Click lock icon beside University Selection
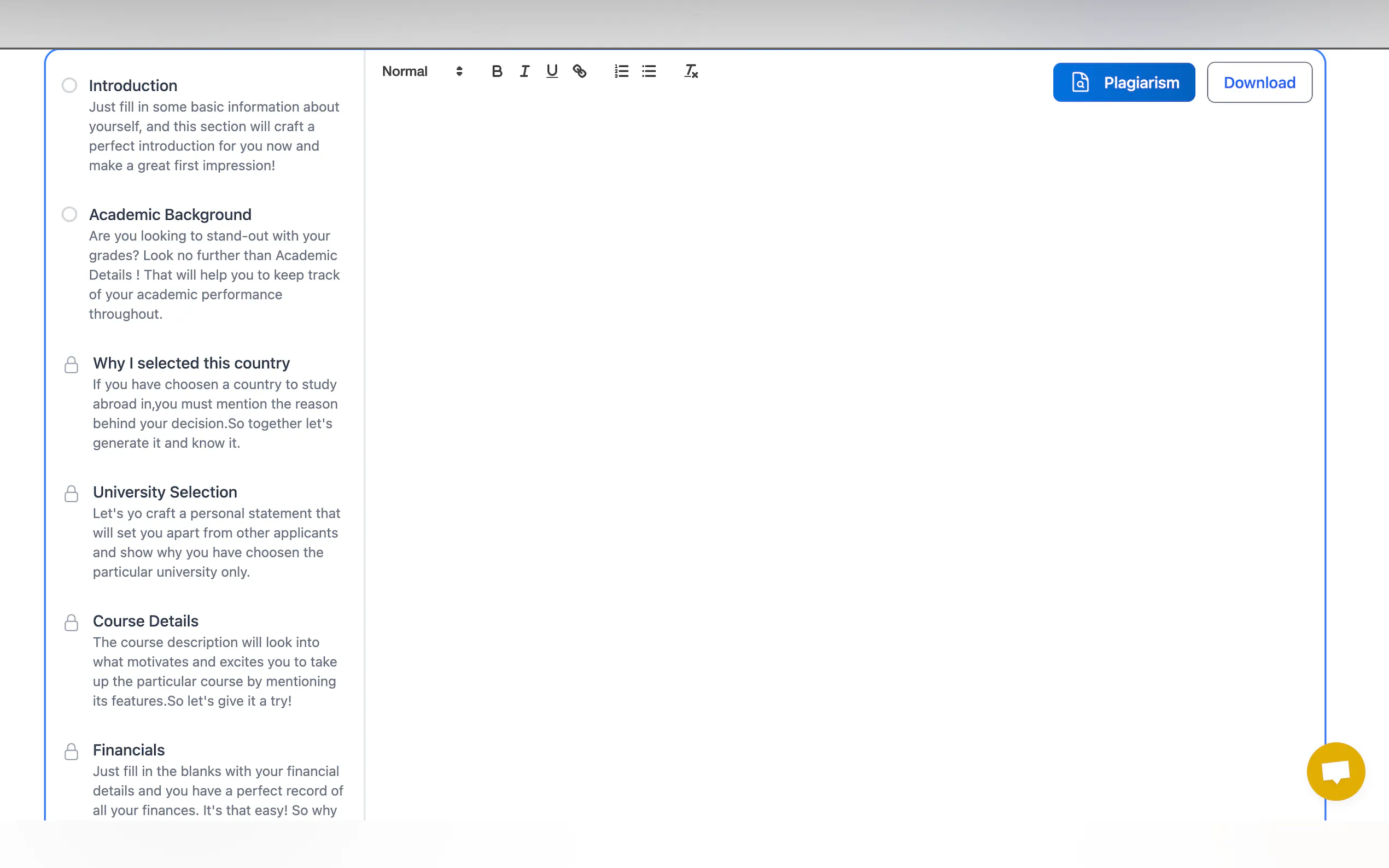 71,494
